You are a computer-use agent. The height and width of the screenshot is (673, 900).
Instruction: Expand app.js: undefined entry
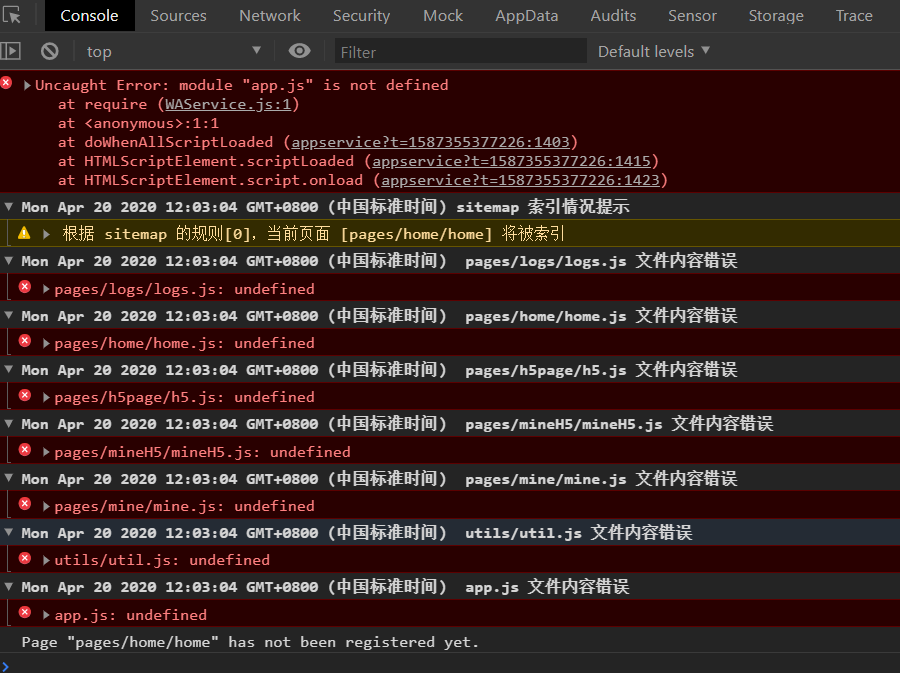(46, 614)
